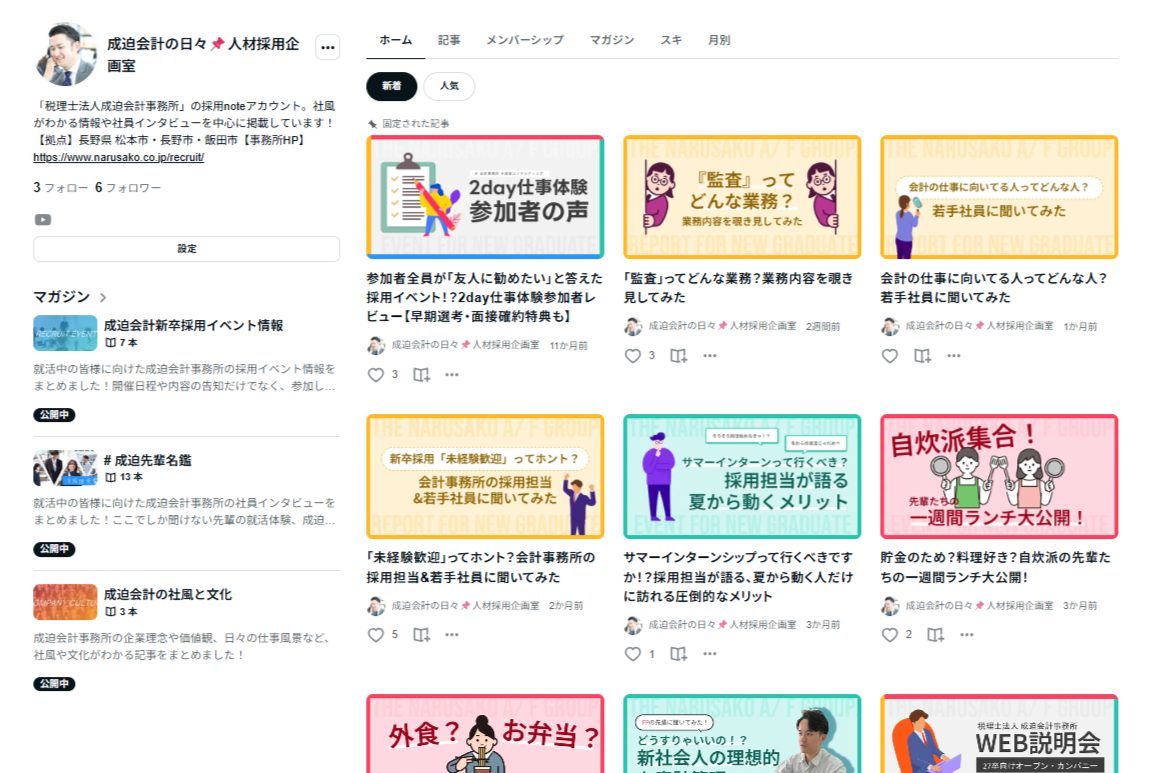Screen dimensions: 1160x773
Task: Switch to the 人気 sort filter
Action: [x=449, y=87]
